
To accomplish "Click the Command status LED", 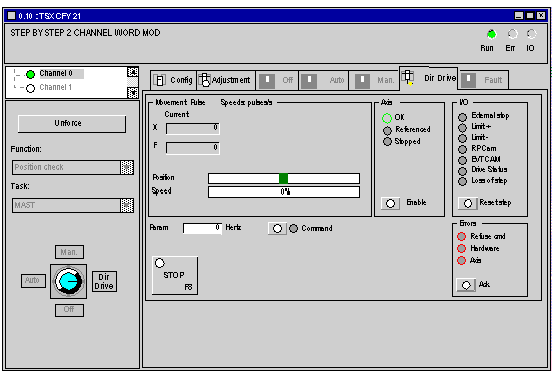I will pos(293,229).
